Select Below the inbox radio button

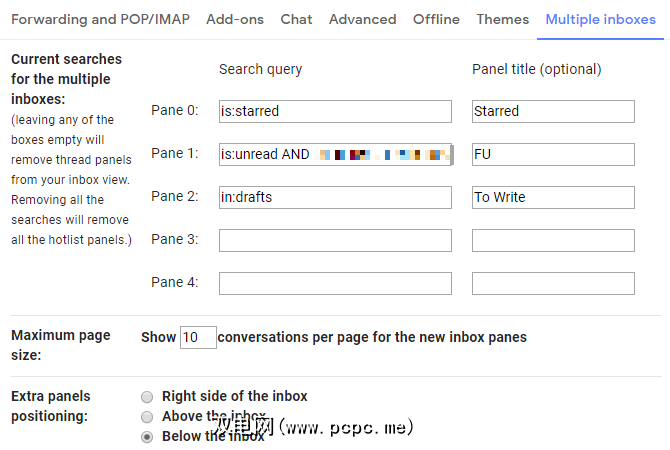tap(148, 436)
